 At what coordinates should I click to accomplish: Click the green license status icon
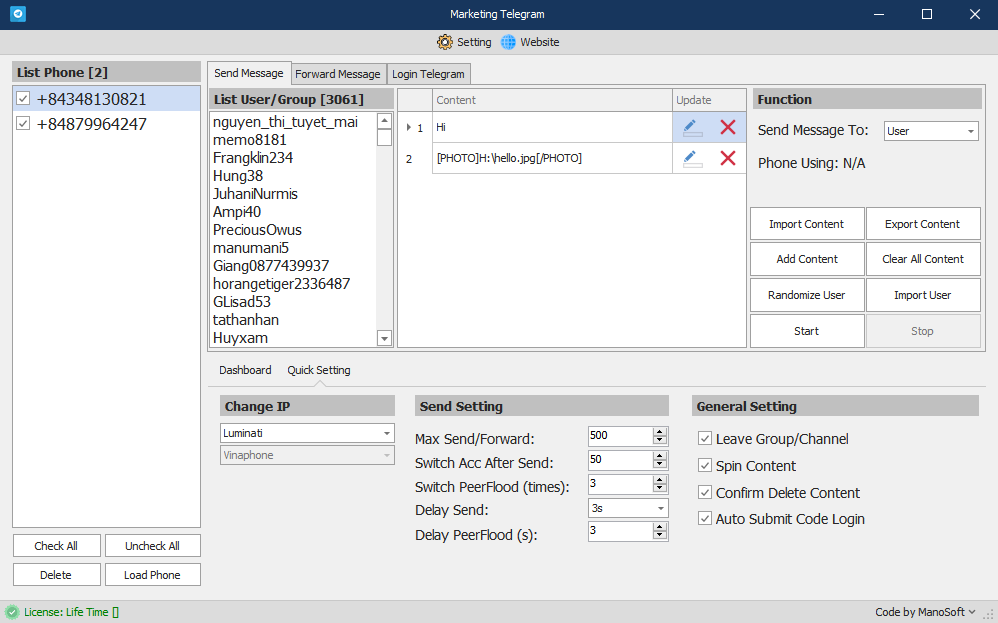pyautogui.click(x=12, y=612)
